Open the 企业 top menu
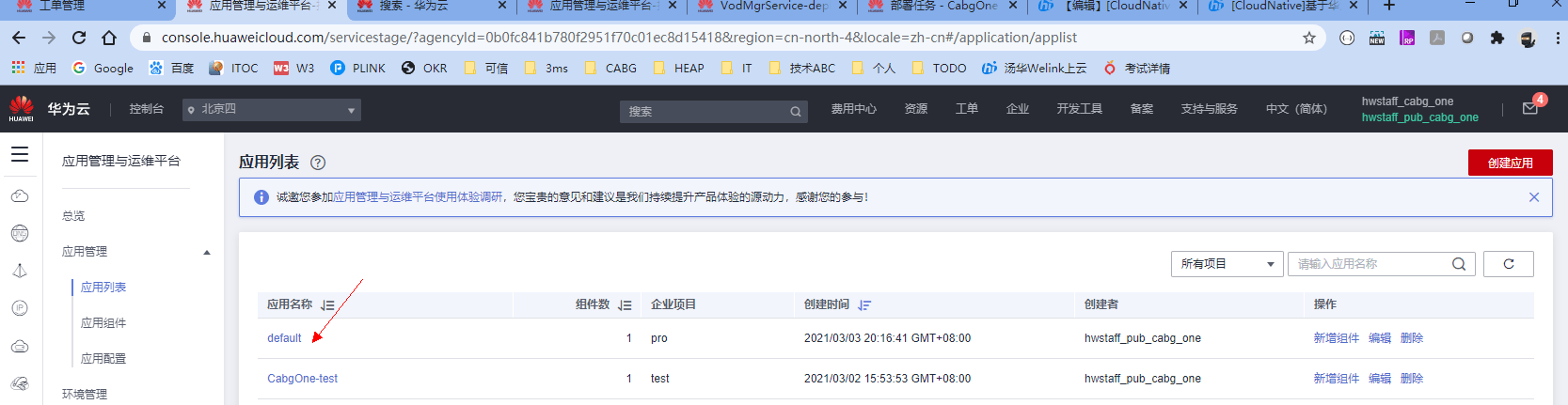1568x405 pixels. pos(1018,109)
